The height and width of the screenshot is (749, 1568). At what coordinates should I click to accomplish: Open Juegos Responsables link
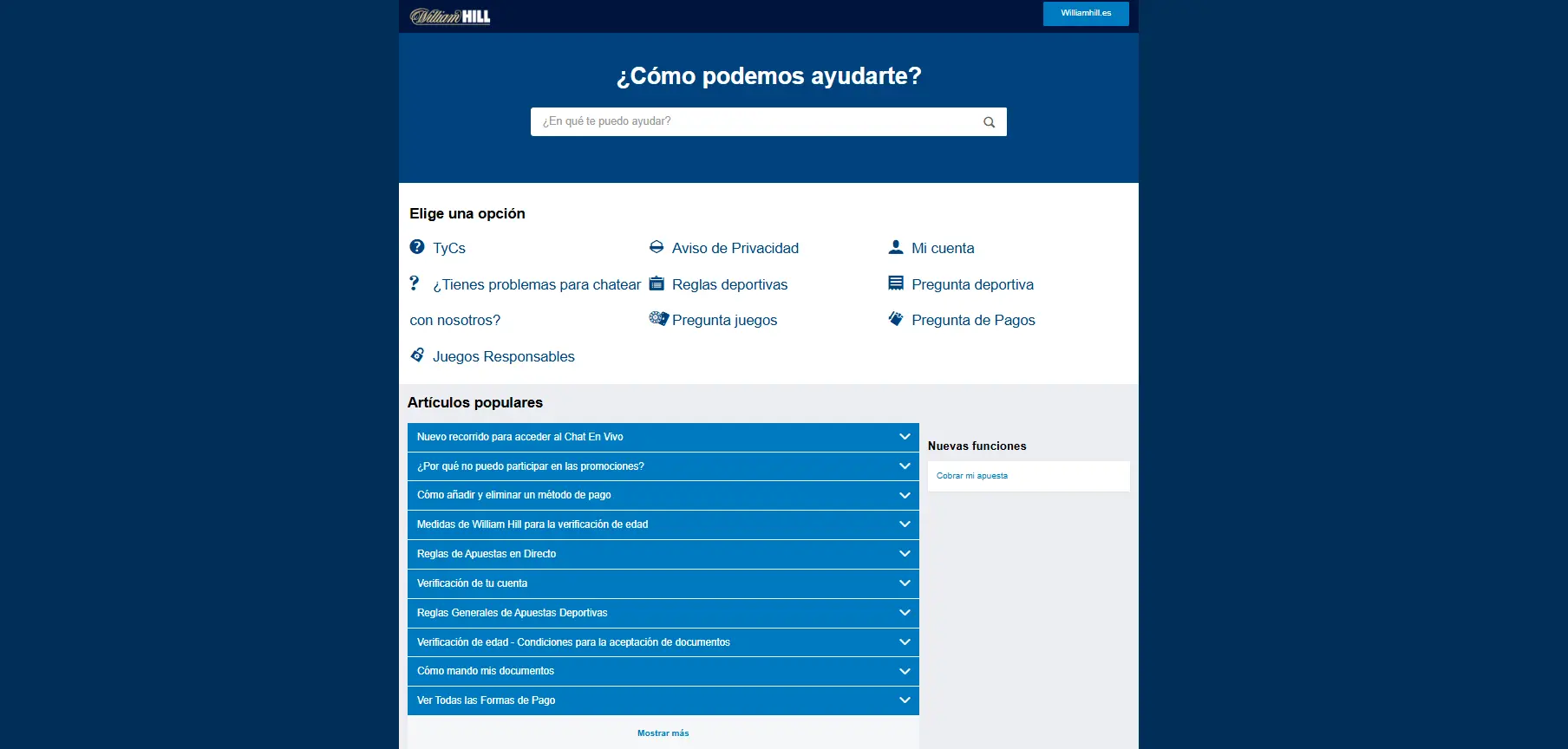pyautogui.click(x=503, y=356)
